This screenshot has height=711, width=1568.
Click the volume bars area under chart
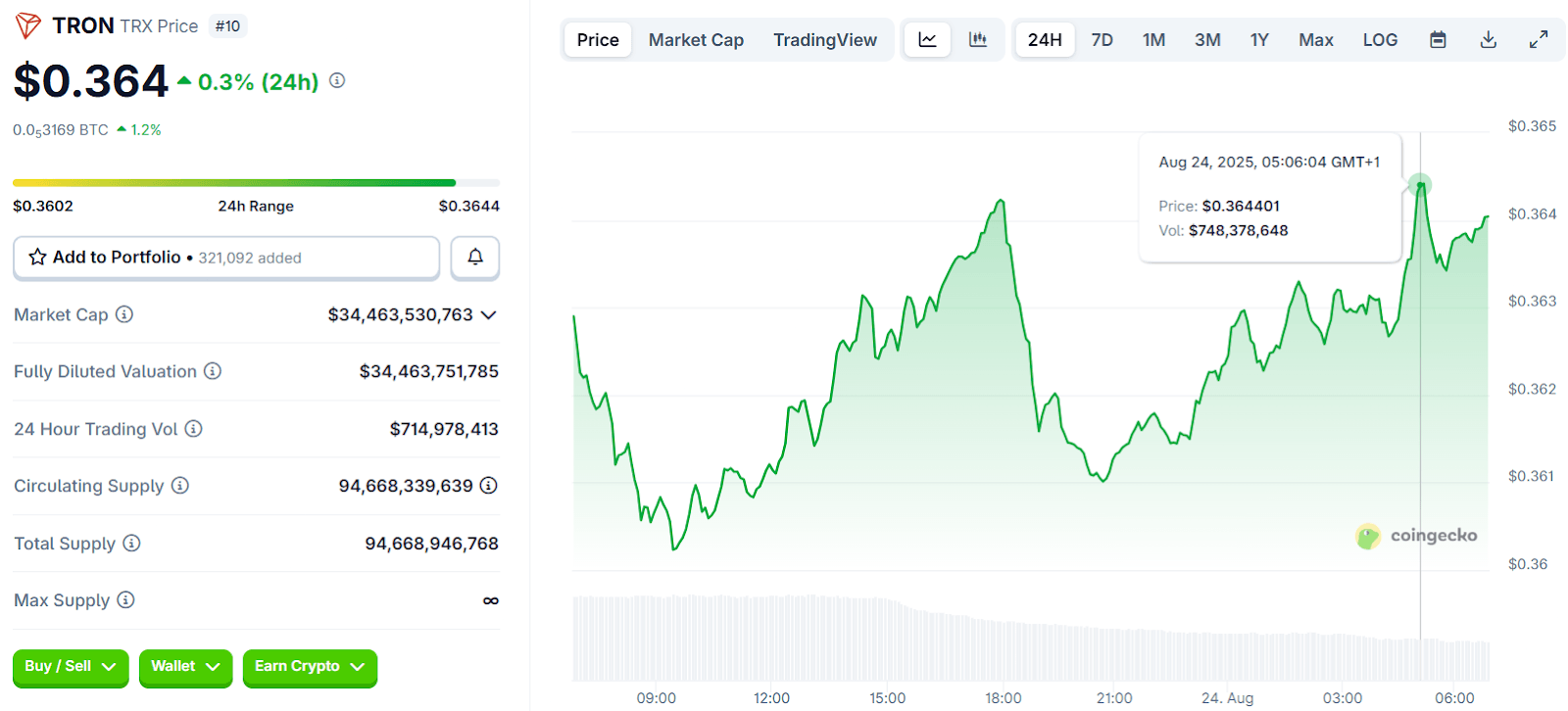1031,639
